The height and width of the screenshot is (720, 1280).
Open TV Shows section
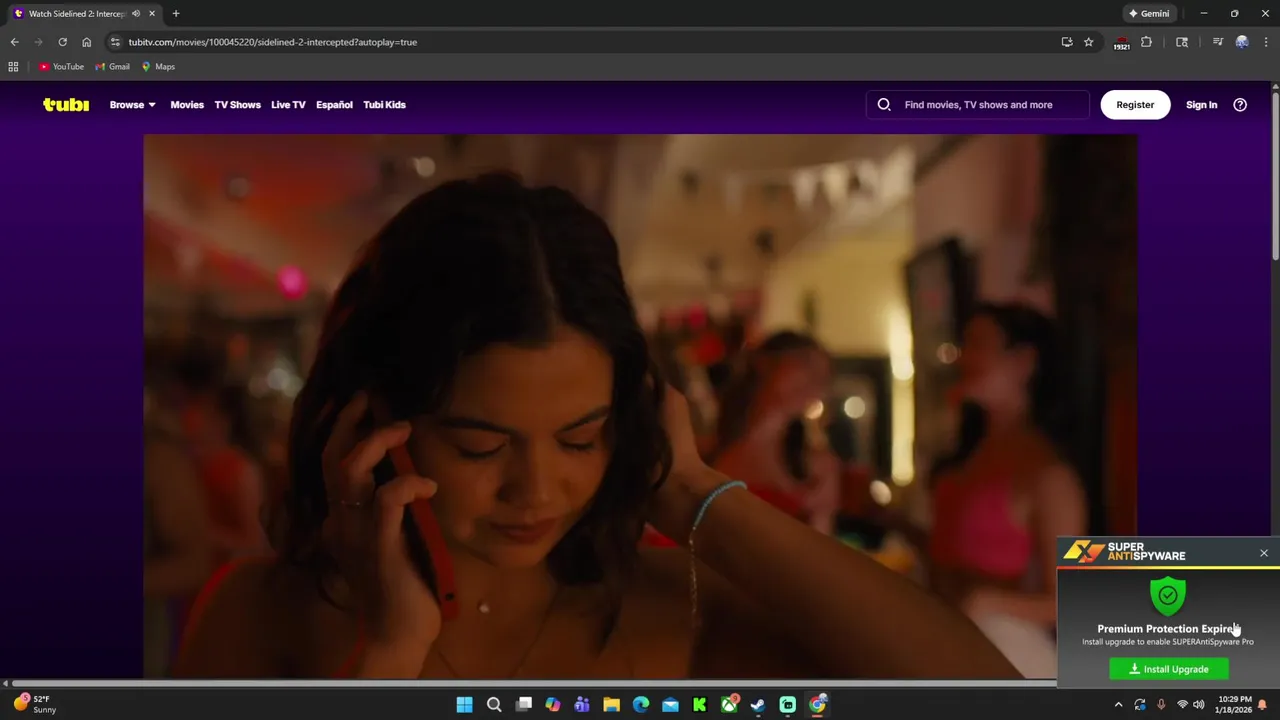click(x=237, y=104)
